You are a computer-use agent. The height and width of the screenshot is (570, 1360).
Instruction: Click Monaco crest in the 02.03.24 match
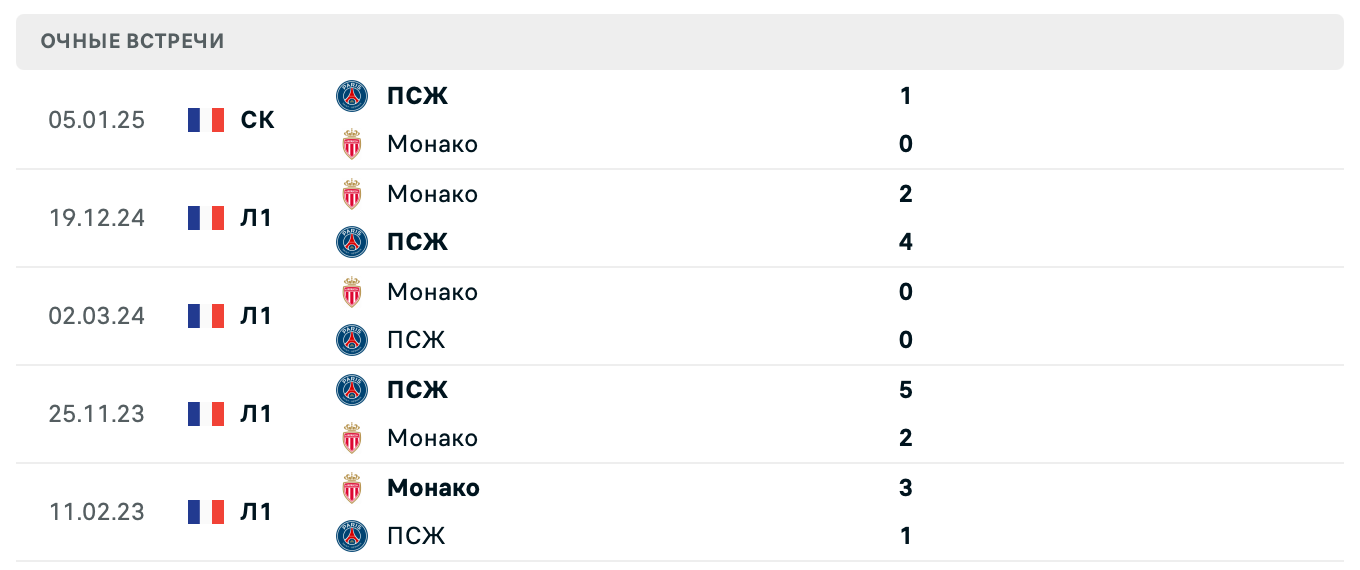(x=352, y=292)
